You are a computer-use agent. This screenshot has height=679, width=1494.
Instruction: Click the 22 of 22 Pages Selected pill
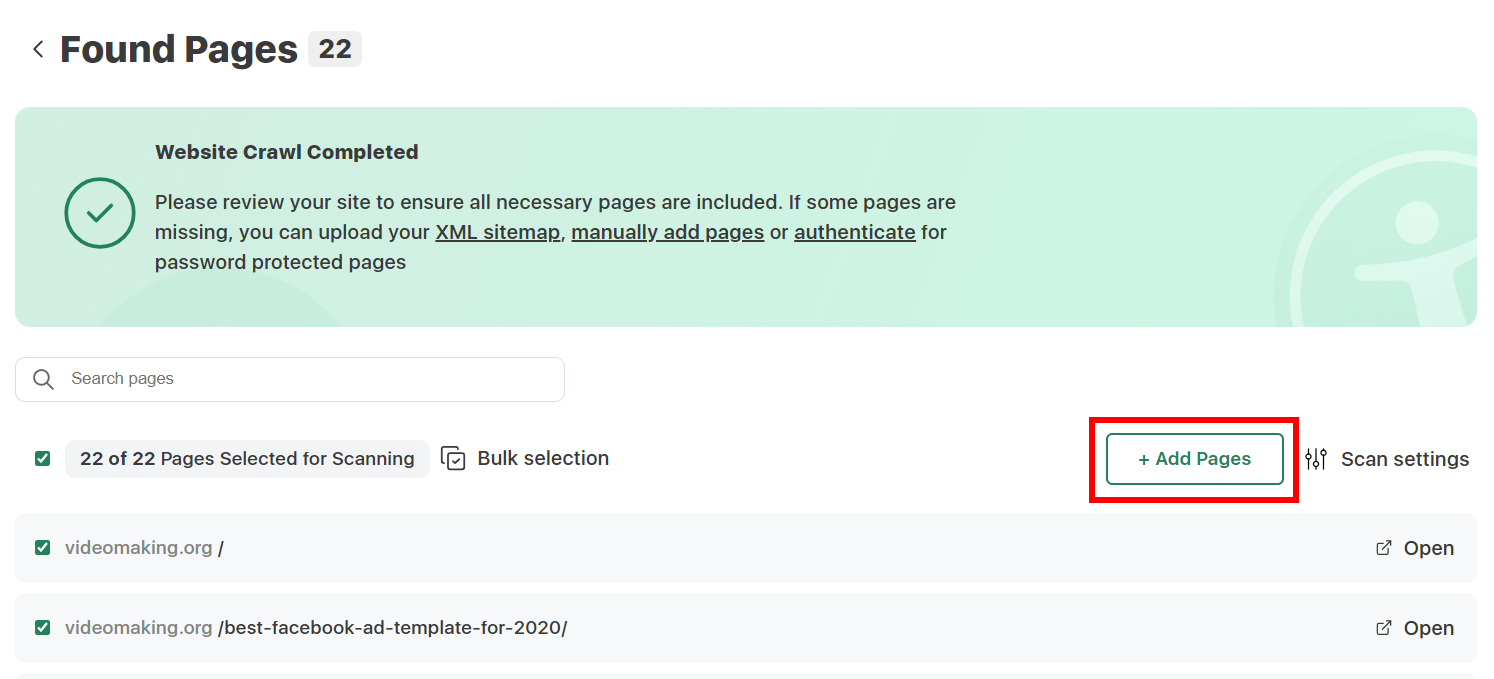(247, 458)
